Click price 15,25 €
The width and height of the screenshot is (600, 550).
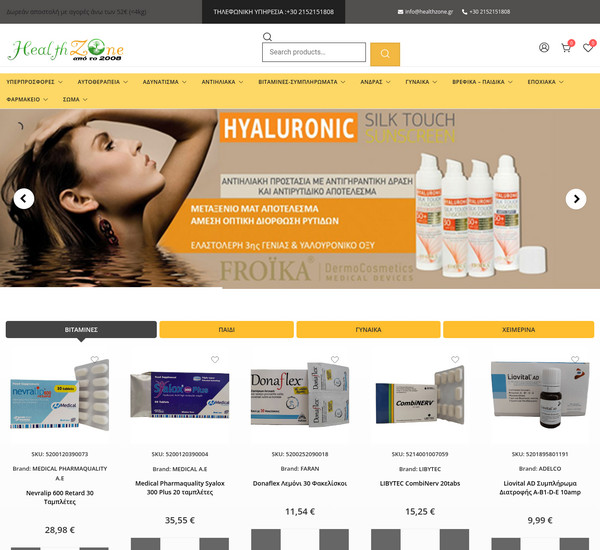tap(420, 512)
